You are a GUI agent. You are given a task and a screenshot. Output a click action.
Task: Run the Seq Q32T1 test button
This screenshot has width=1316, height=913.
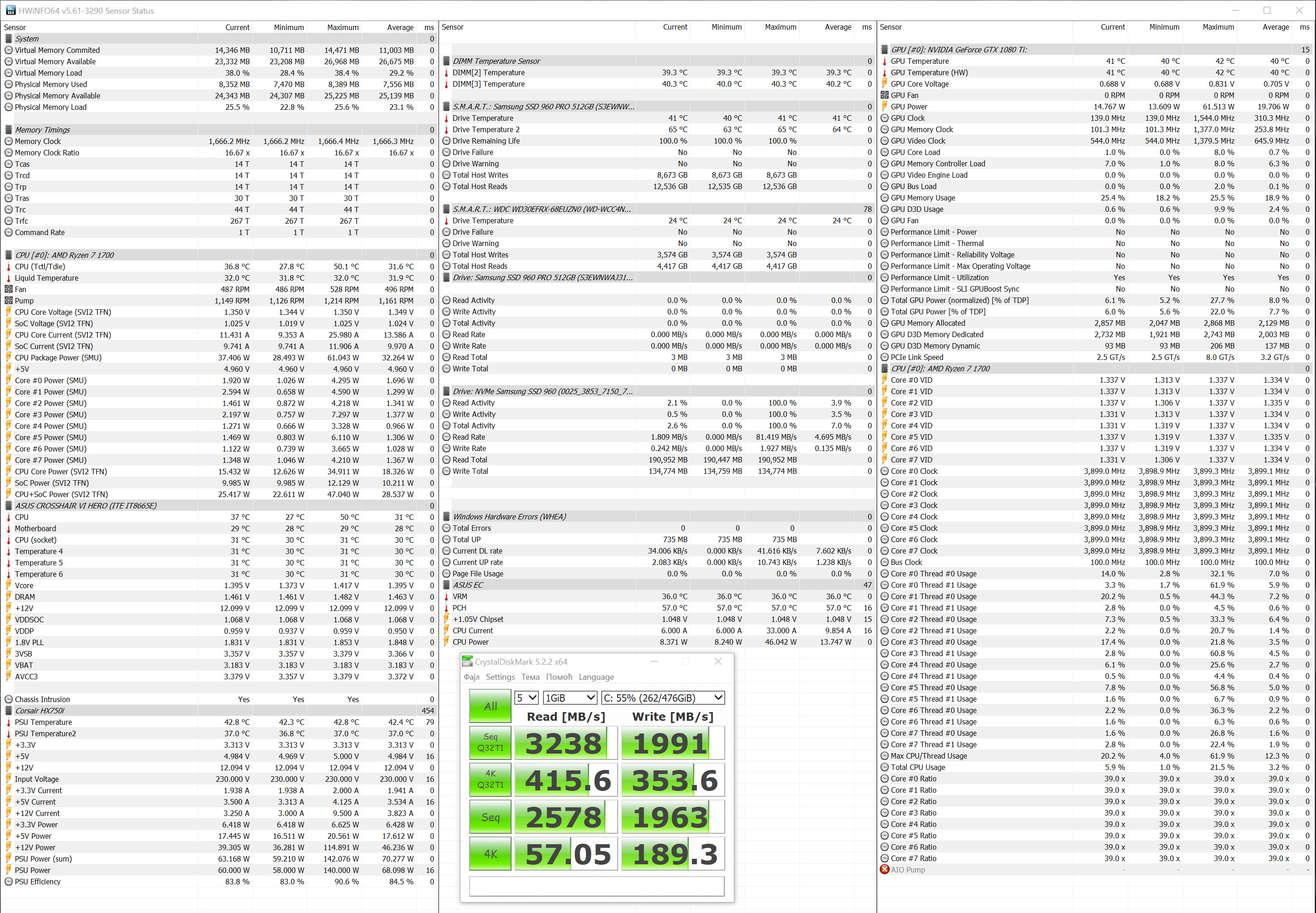coord(490,743)
